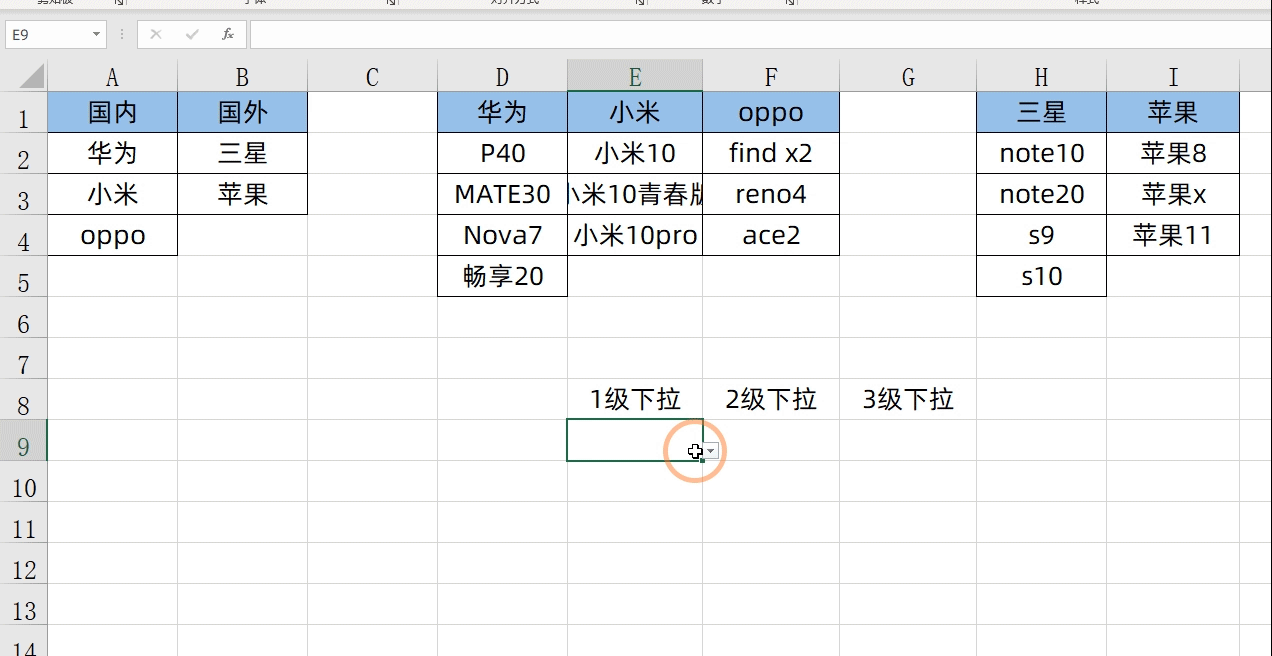Screen dimensions: 1272x656
Task: Select cell A3 containing 小米
Action: (x=112, y=194)
